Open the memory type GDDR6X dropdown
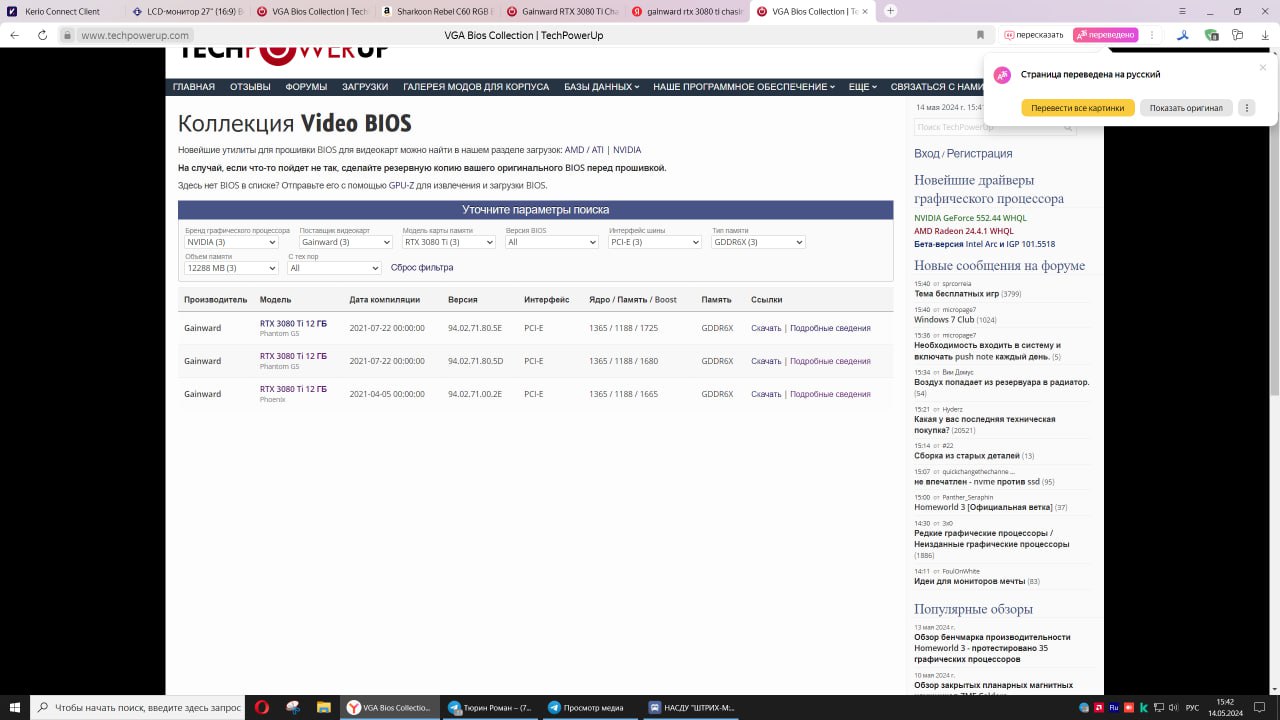The height and width of the screenshot is (720, 1280). (x=758, y=242)
